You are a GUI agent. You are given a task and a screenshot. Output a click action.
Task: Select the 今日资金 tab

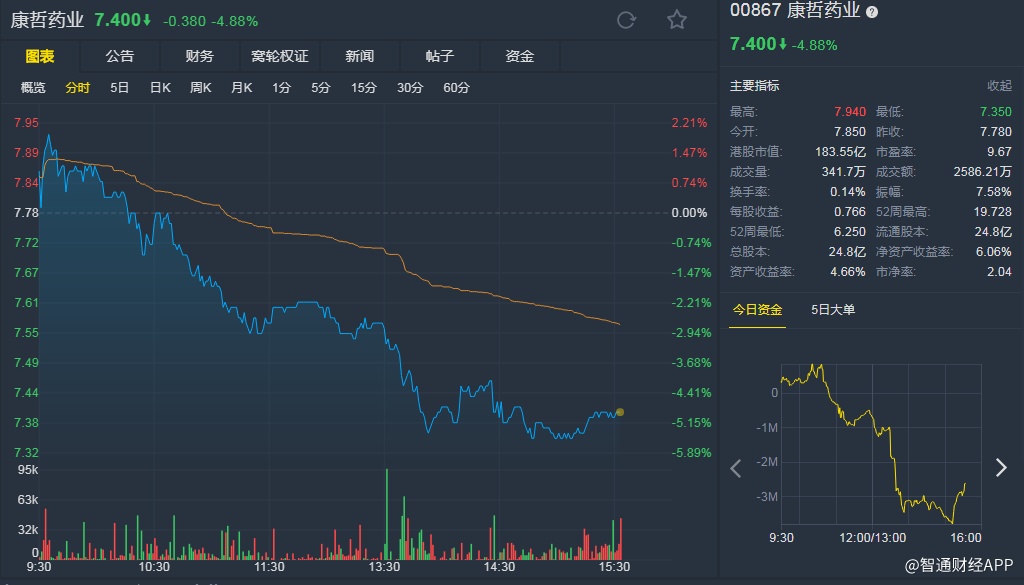(x=757, y=310)
